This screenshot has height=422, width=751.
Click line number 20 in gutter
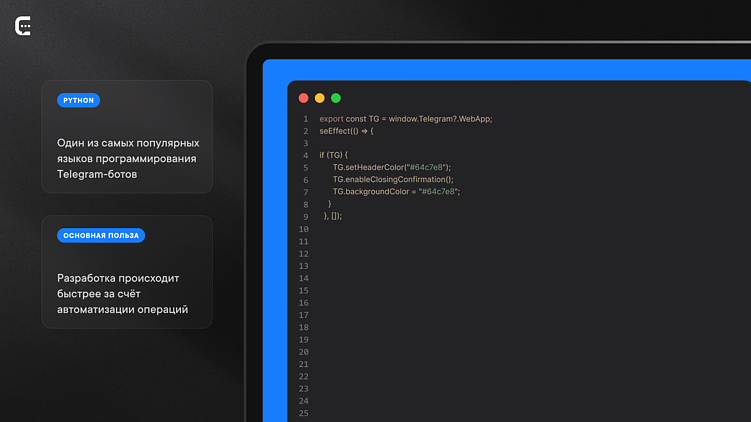304,352
